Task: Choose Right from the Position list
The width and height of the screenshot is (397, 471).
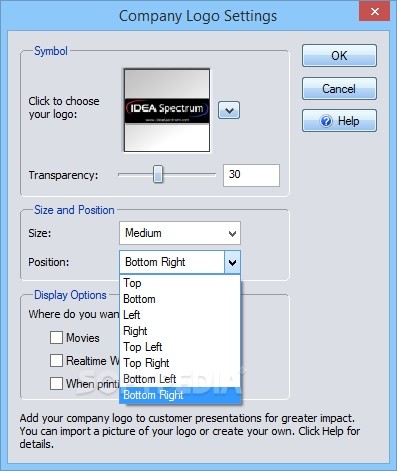Action: [180, 331]
